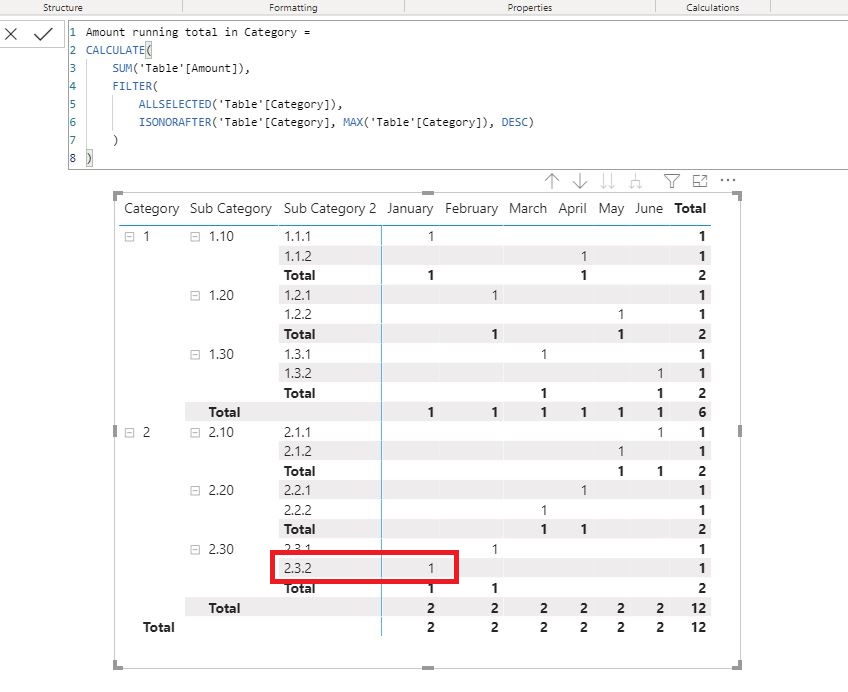The height and width of the screenshot is (692, 848).
Task: Click the bottom-center resize handle of visual
Action: [428, 668]
